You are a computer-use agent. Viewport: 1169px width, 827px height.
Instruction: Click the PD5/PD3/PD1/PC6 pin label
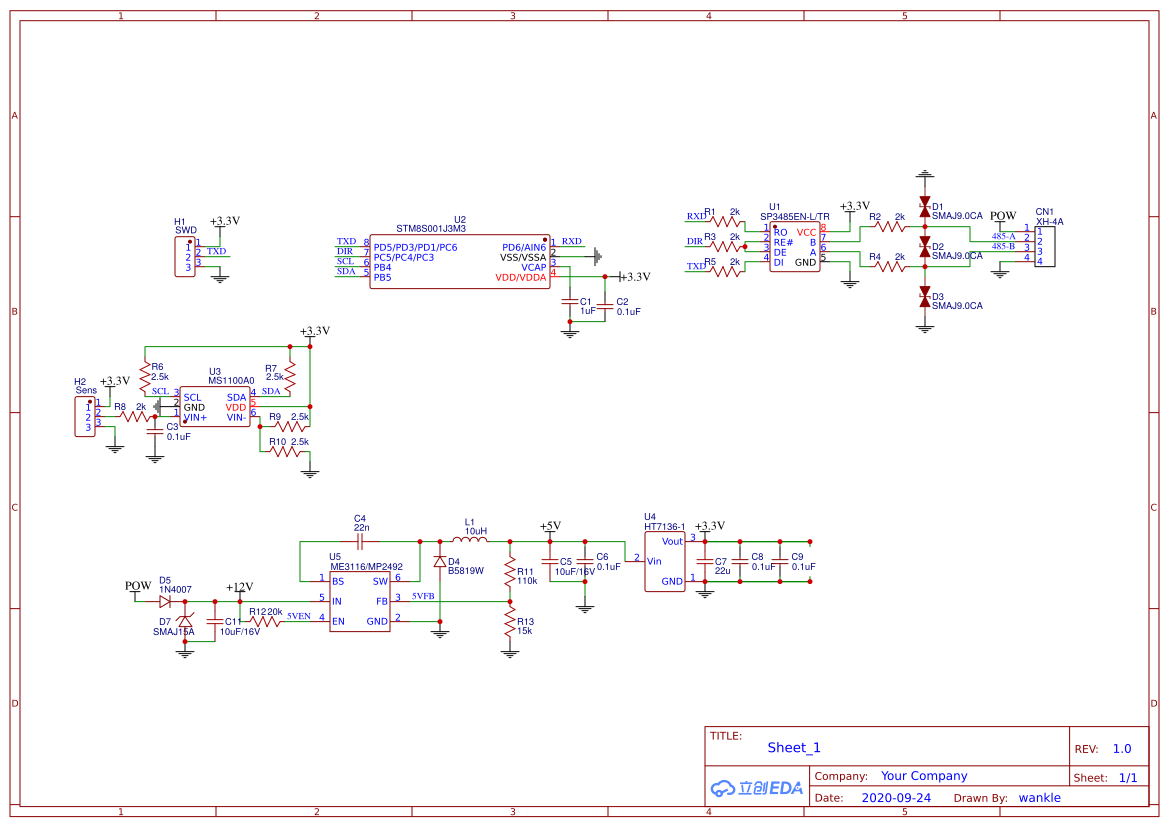pyautogui.click(x=415, y=248)
